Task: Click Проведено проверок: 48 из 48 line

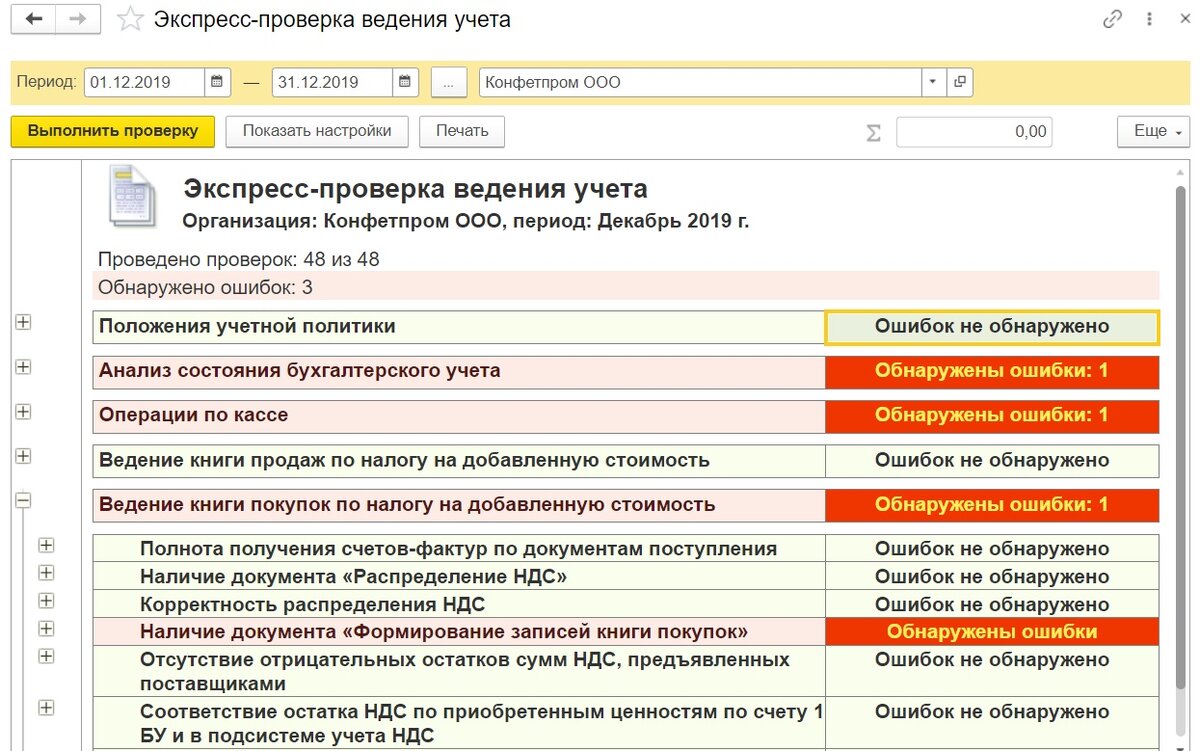Action: coord(238,260)
